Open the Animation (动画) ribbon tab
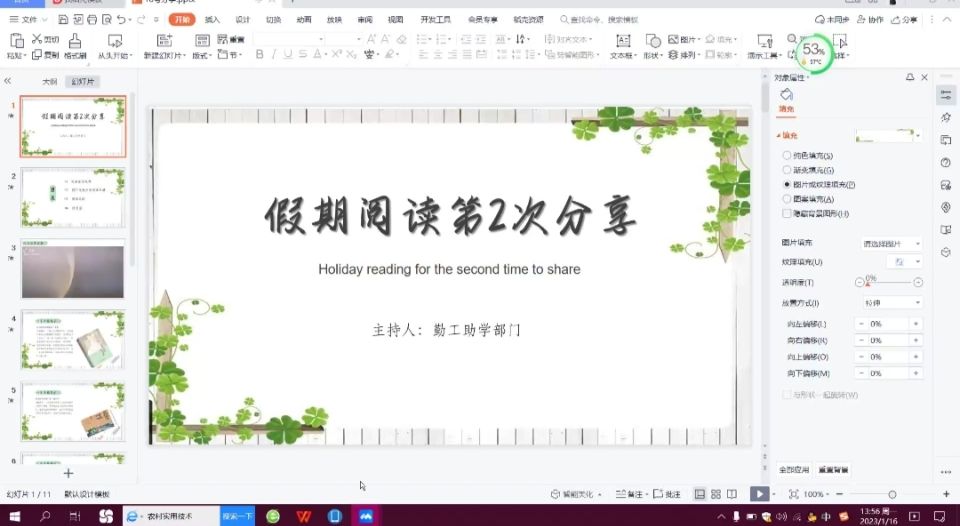The image size is (960, 526). pyautogui.click(x=304, y=19)
